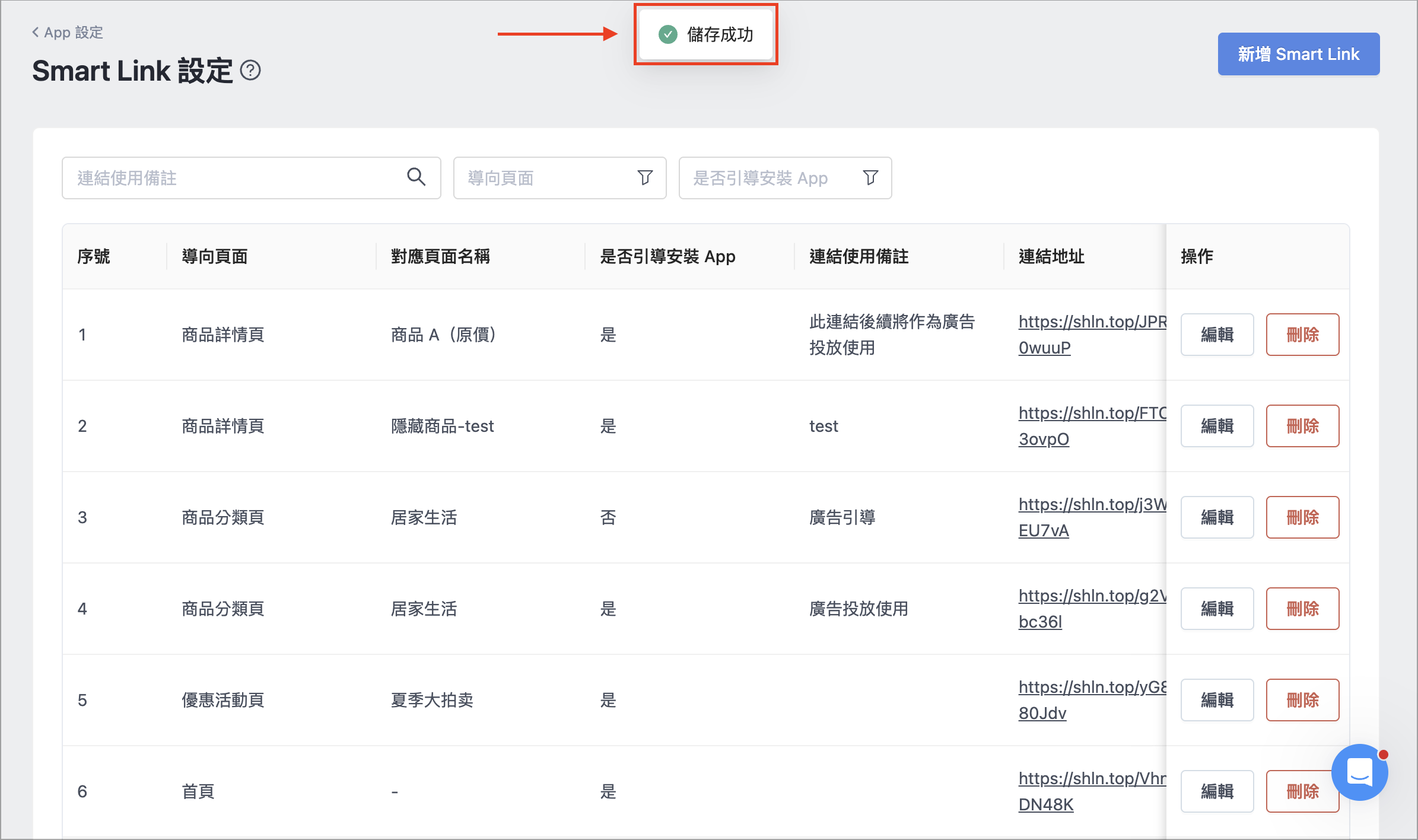Screen dimensions: 1418x840
Task: Edit row 6 首頁 link
Action: (x=1217, y=791)
